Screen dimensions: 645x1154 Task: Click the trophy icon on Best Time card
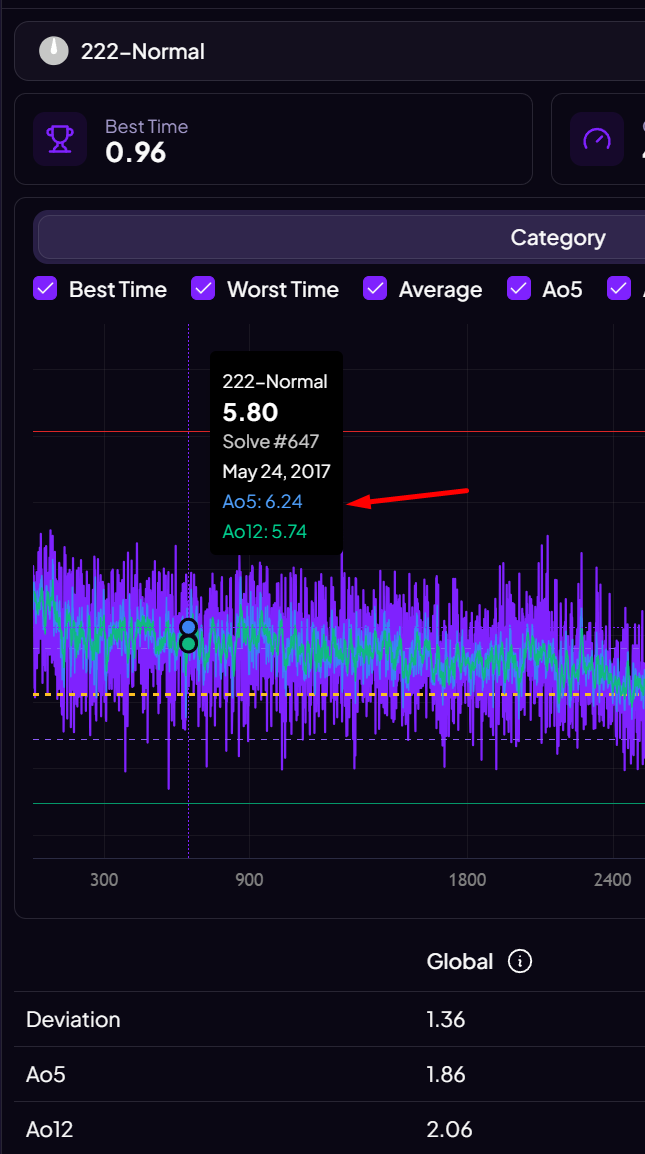coord(60,138)
